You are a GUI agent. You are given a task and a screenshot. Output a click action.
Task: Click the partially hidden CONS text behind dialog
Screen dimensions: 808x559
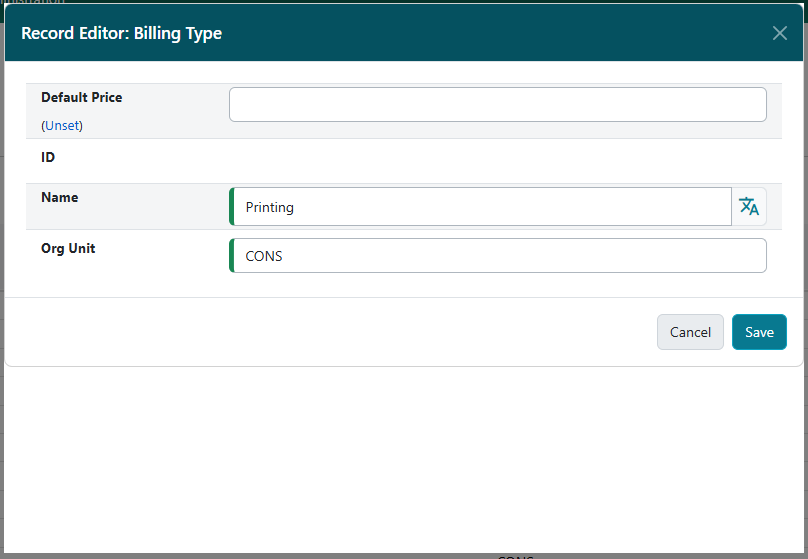tap(515, 556)
